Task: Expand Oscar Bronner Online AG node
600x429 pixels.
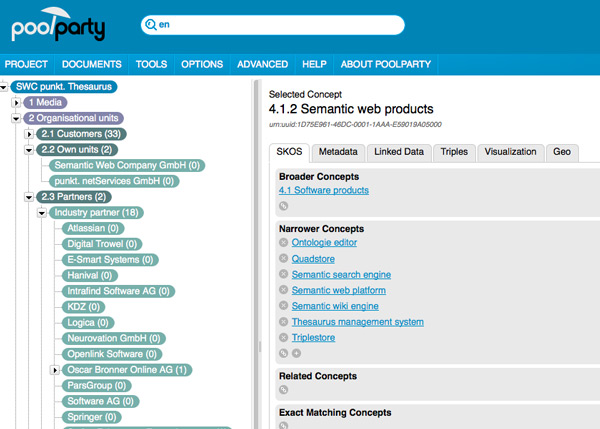Action: point(55,370)
